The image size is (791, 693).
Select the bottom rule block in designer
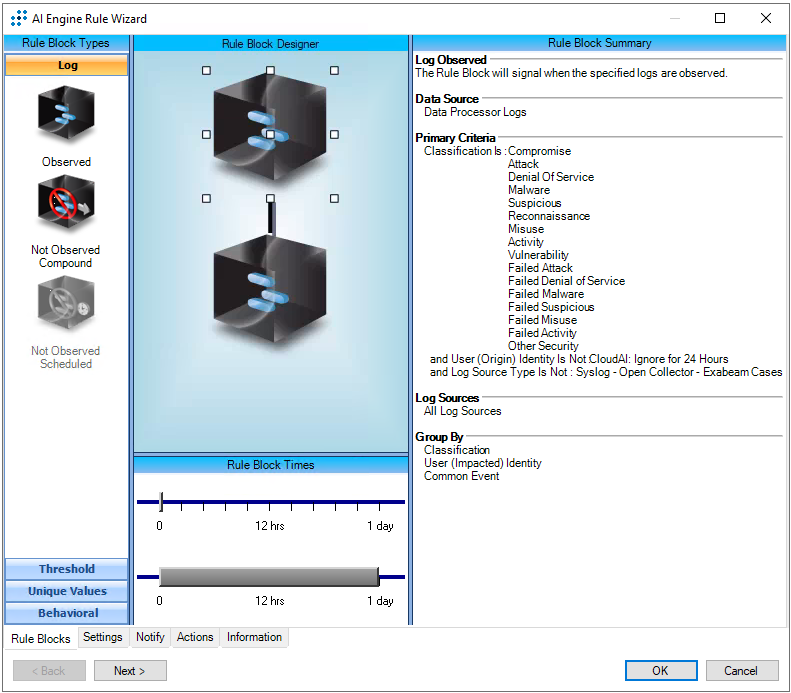click(x=269, y=286)
